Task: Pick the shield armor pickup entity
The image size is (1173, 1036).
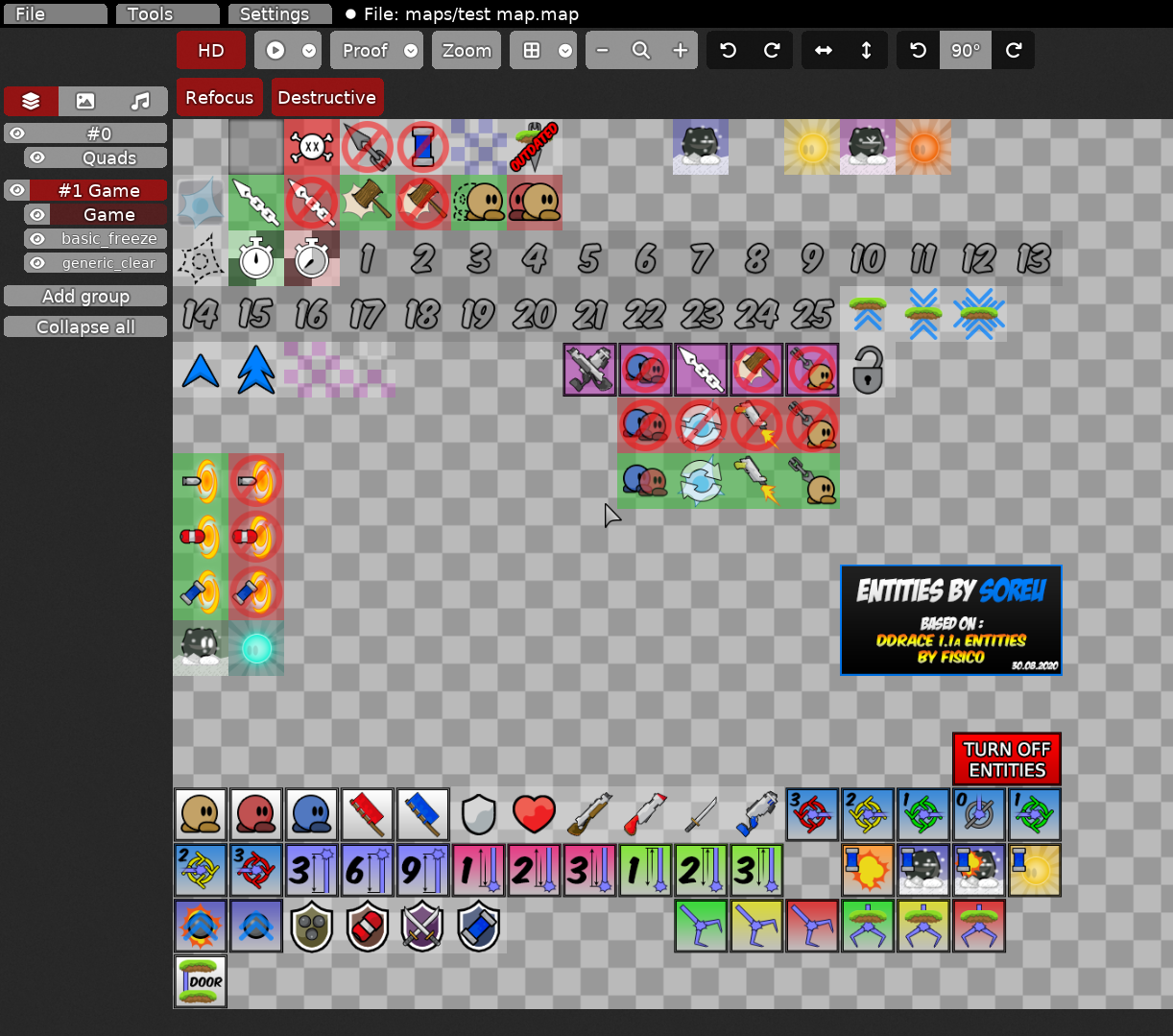Action: [x=478, y=814]
